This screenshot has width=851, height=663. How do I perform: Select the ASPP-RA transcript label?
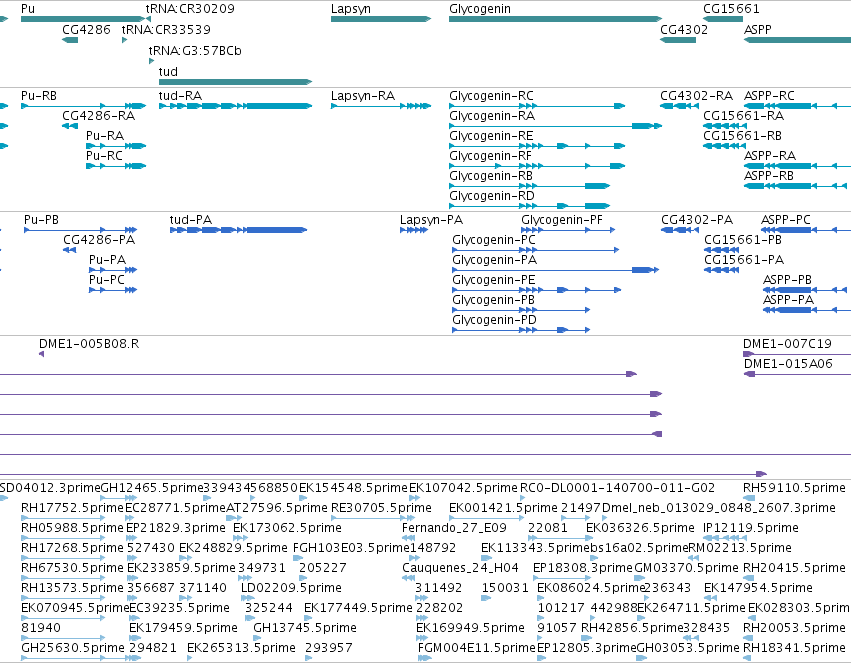pyautogui.click(x=770, y=156)
